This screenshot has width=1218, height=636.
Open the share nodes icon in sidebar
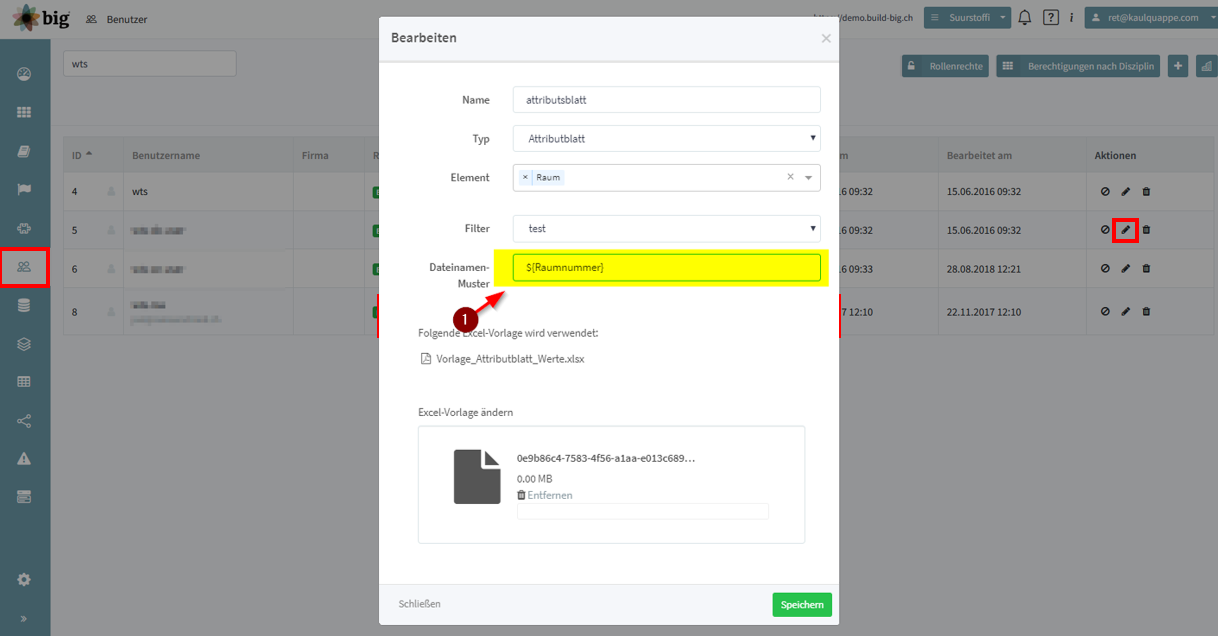tap(24, 420)
